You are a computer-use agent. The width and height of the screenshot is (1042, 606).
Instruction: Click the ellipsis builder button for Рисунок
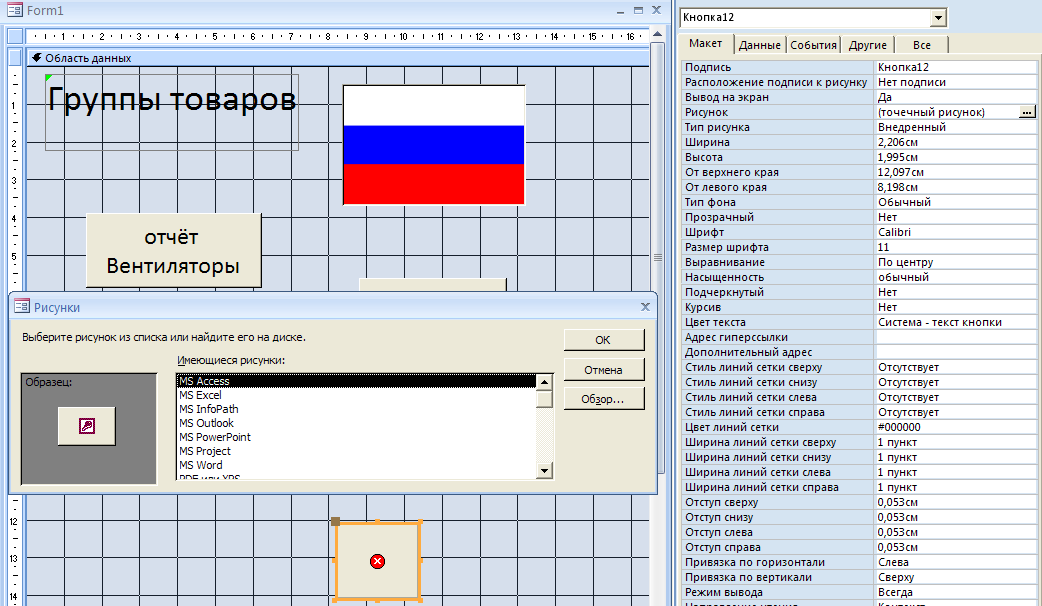click(1027, 112)
